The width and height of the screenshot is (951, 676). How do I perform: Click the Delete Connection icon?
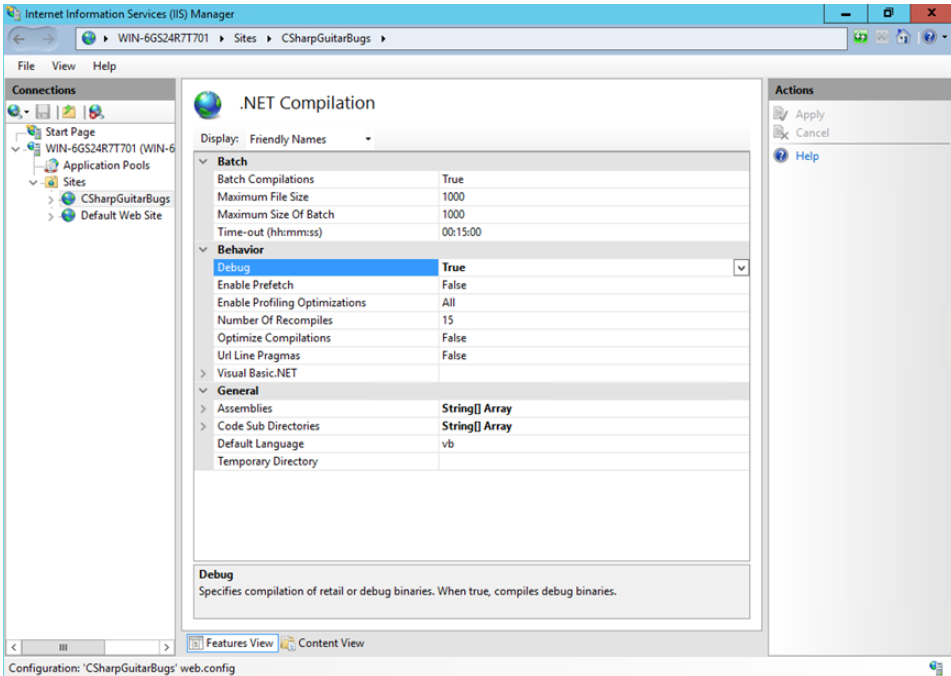click(x=95, y=112)
